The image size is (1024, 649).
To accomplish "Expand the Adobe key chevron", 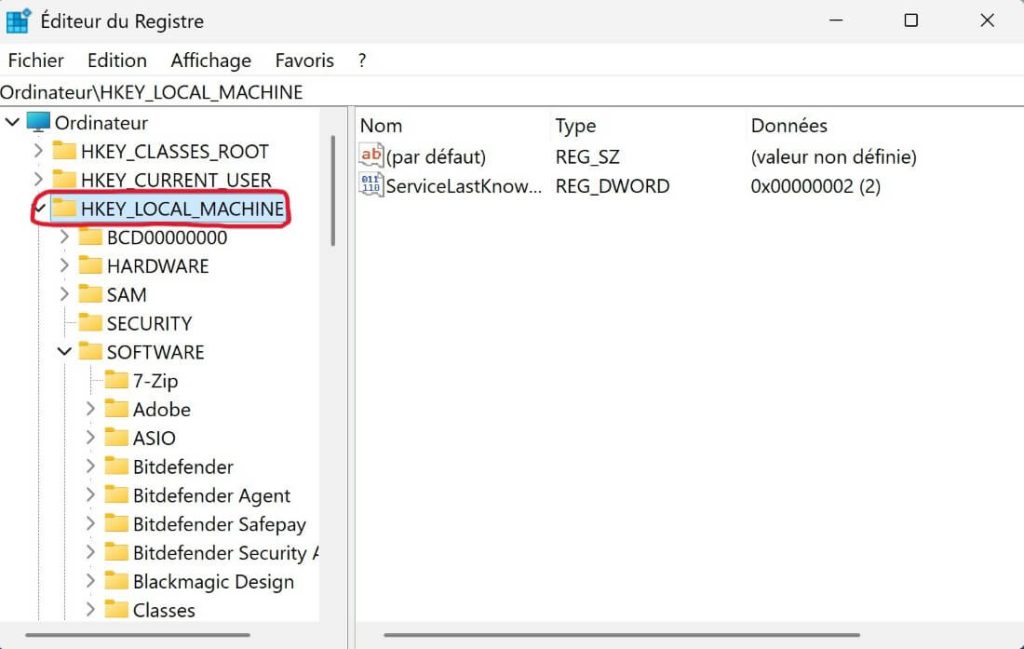I will 91,410.
